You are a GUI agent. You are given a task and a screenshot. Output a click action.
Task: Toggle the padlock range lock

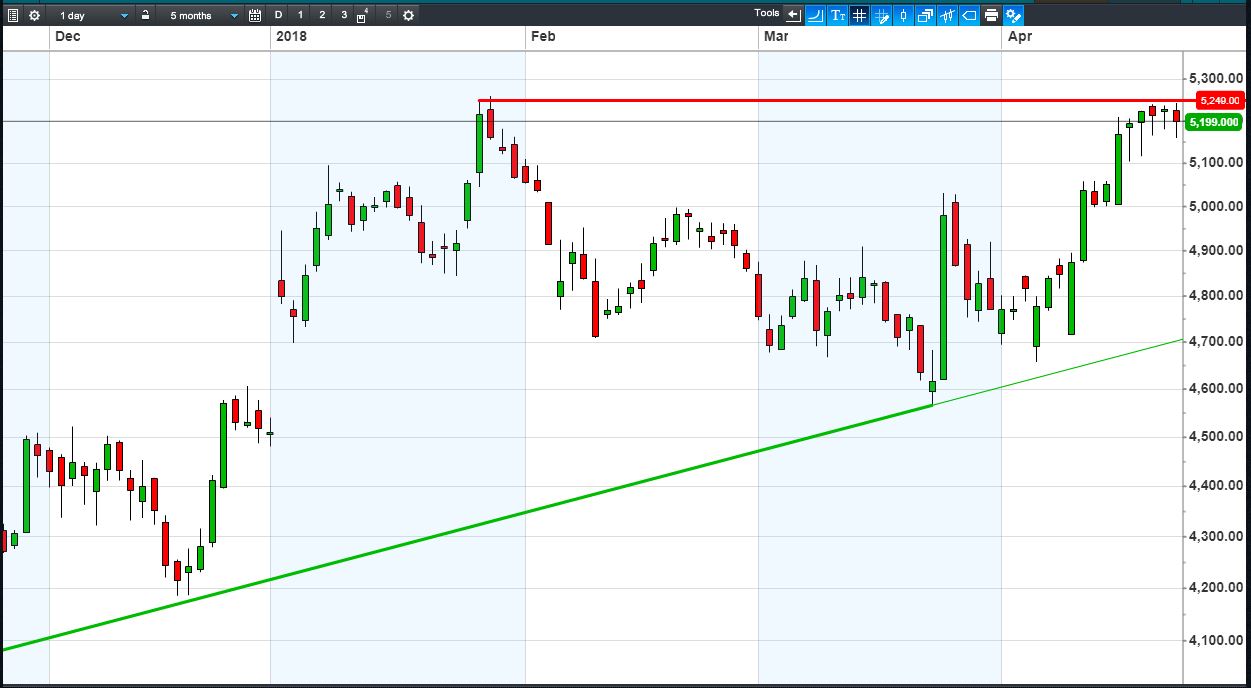tap(145, 15)
